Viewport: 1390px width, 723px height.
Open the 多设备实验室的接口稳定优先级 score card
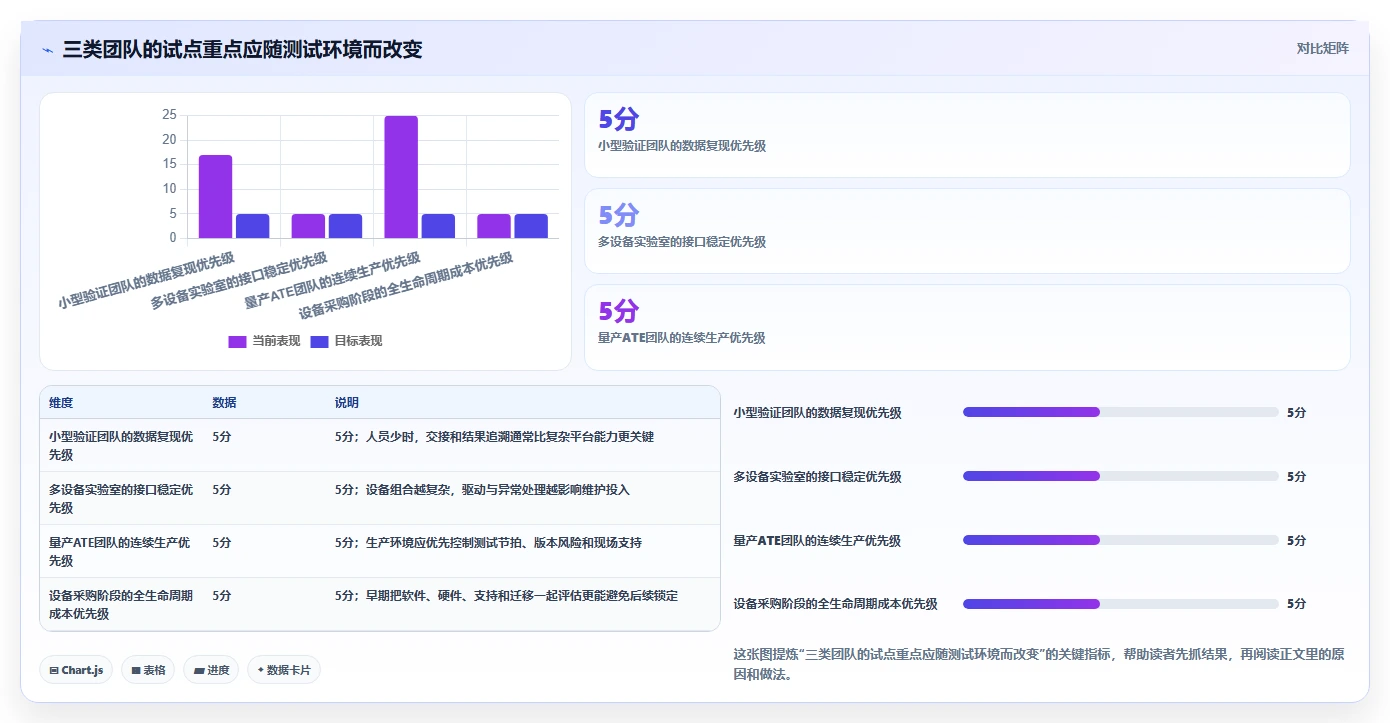967,231
